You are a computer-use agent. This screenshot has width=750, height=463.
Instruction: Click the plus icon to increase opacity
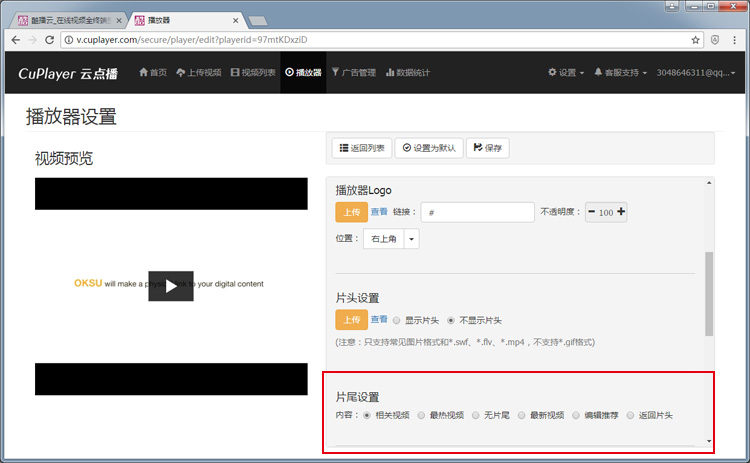(621, 212)
